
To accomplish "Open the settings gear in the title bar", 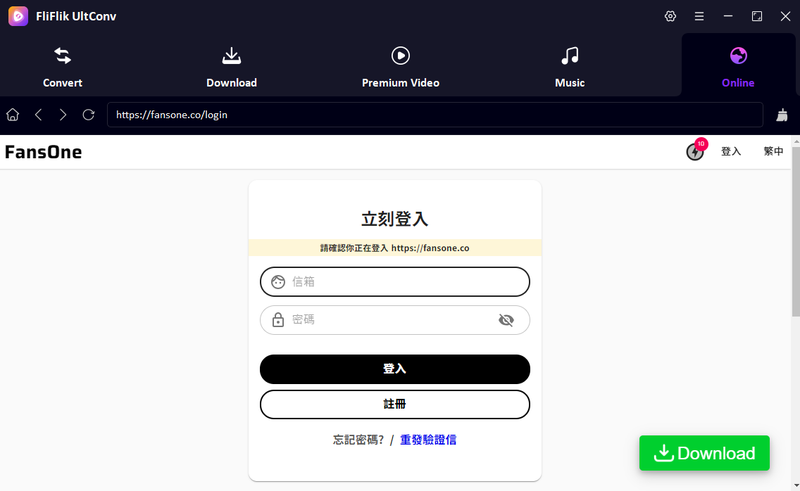I will (x=670, y=16).
